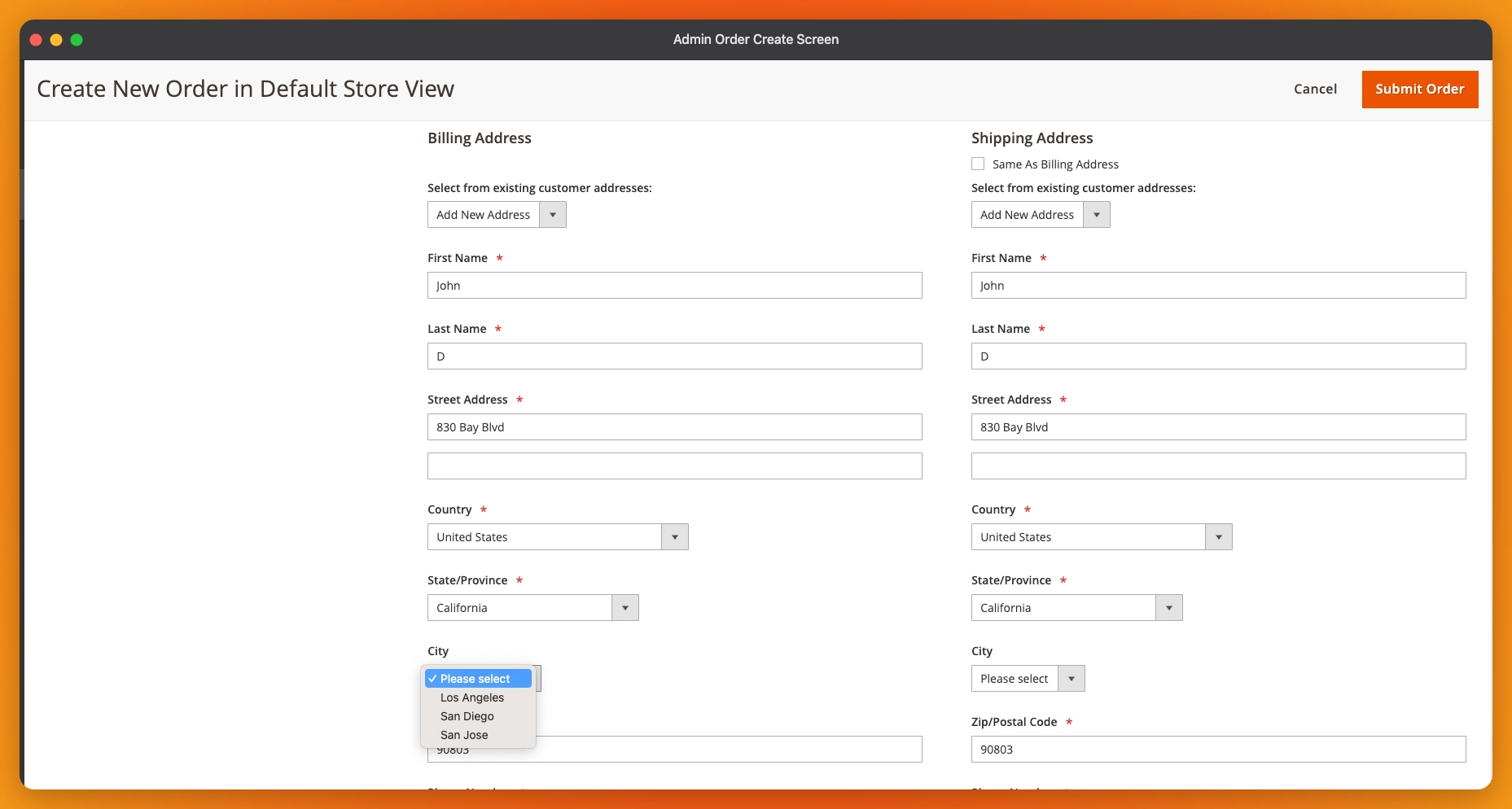Viewport: 1512px width, 809px height.
Task: Select Please select option in city list
Action: tap(478, 679)
